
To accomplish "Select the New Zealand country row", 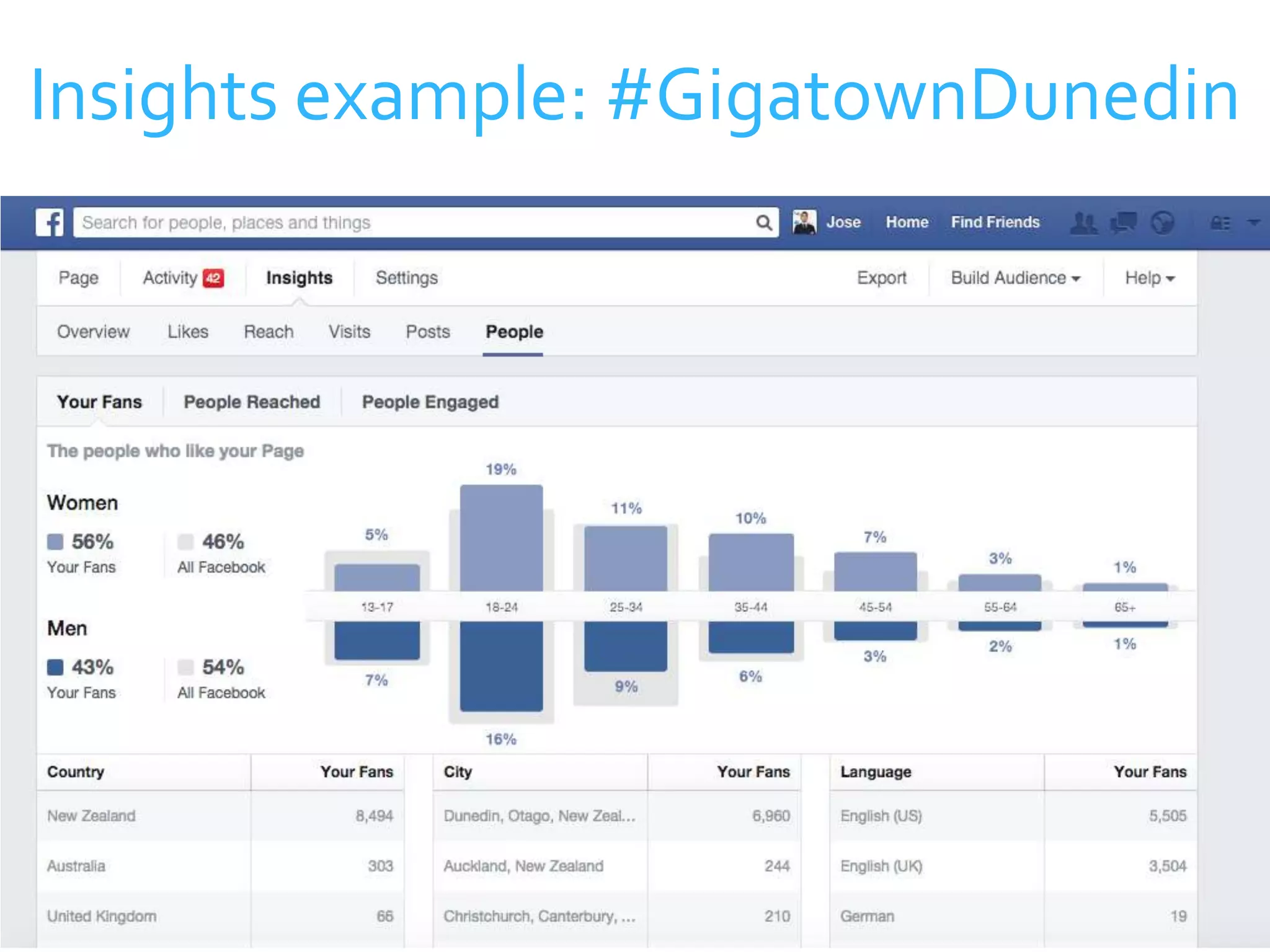I will (220, 816).
